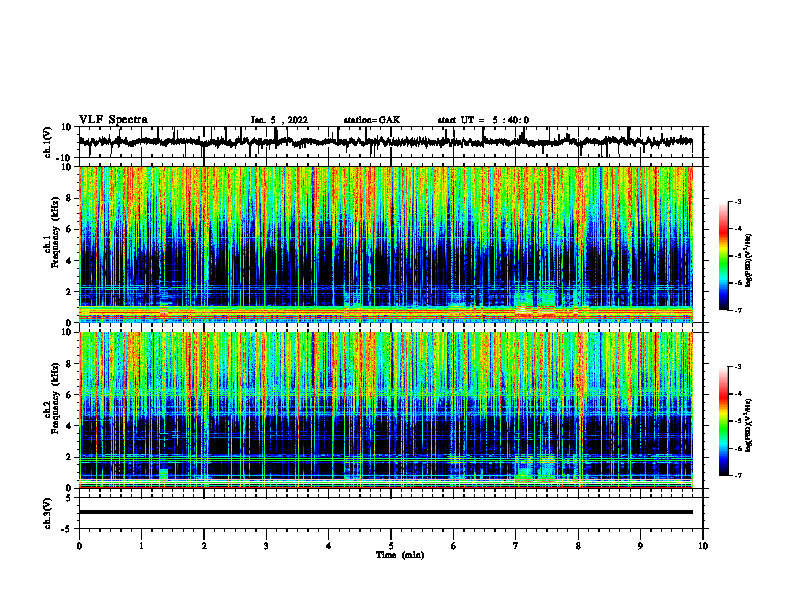Click the 'ch.3(V)' axis label

48,513
